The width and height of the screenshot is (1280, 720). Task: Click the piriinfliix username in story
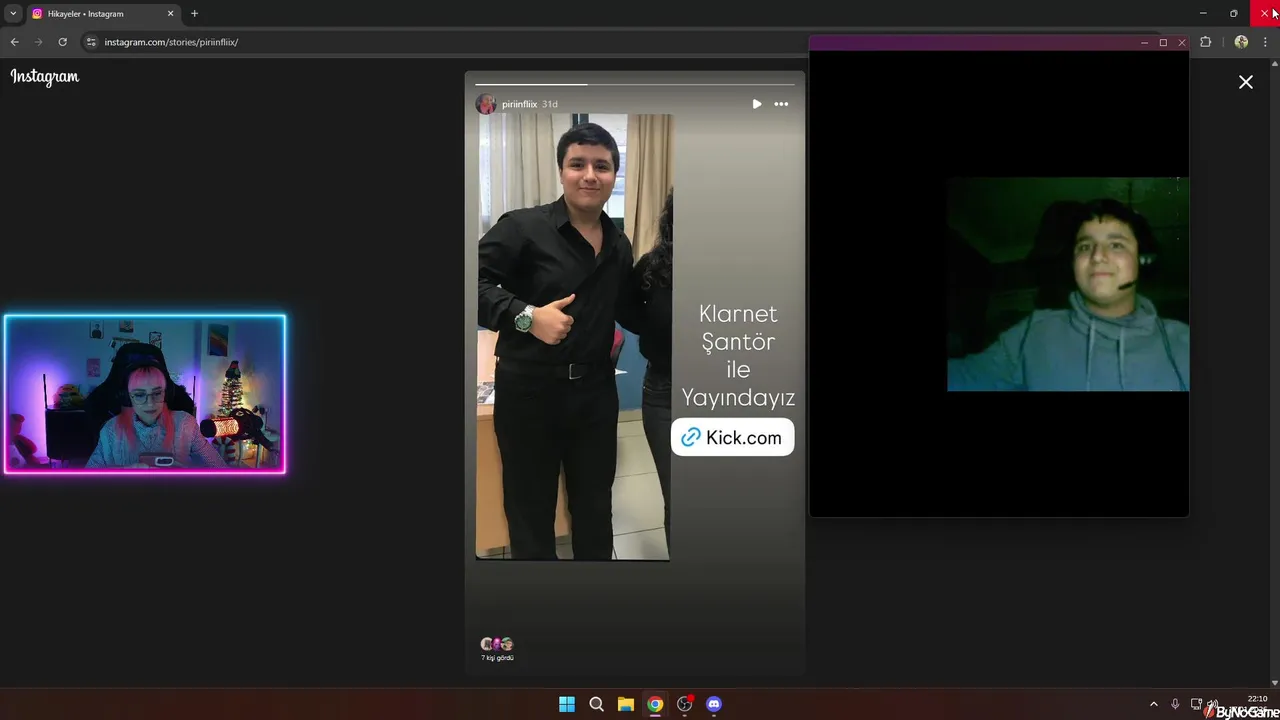[x=519, y=104]
